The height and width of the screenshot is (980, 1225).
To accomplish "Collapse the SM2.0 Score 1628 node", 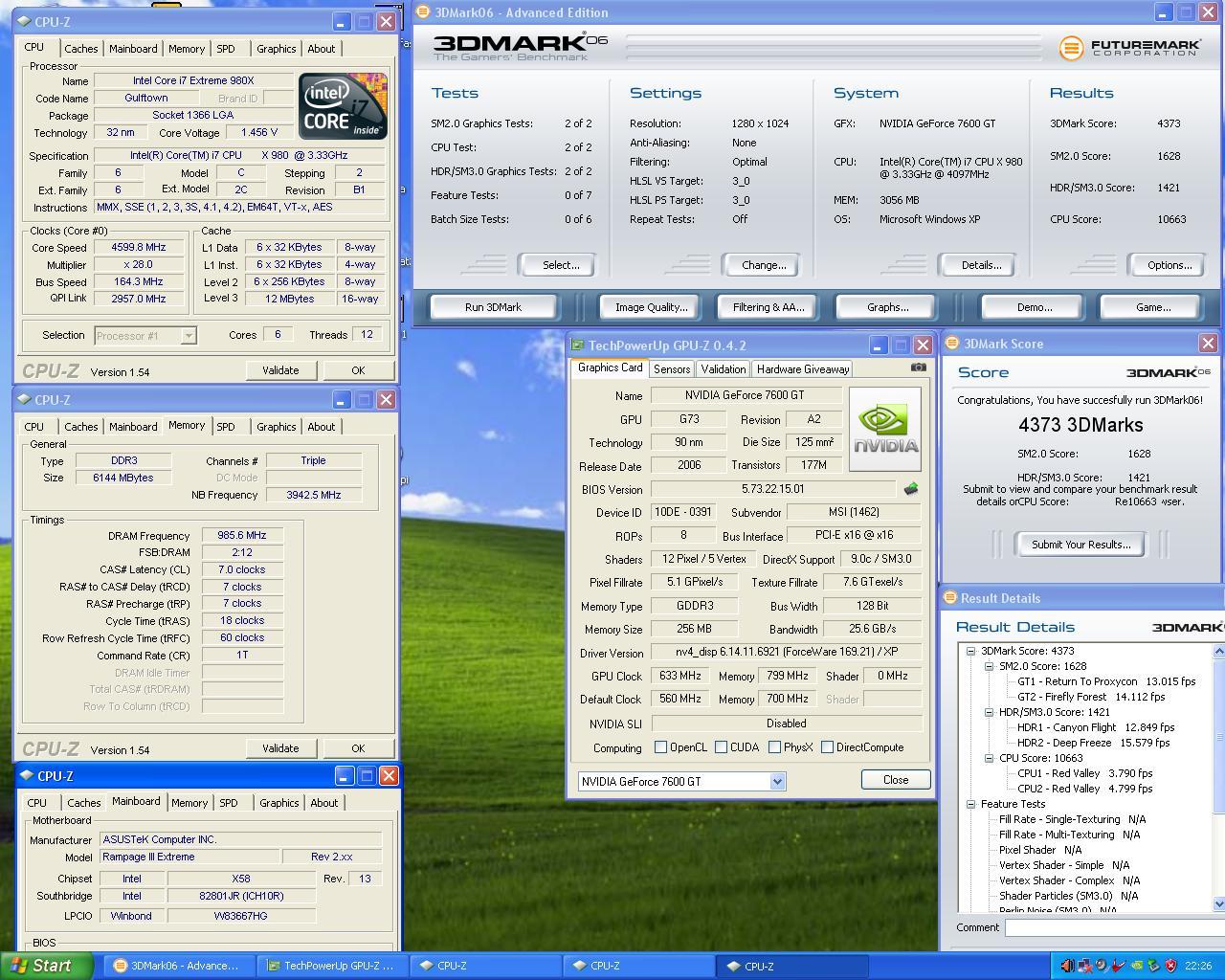I will [989, 666].
